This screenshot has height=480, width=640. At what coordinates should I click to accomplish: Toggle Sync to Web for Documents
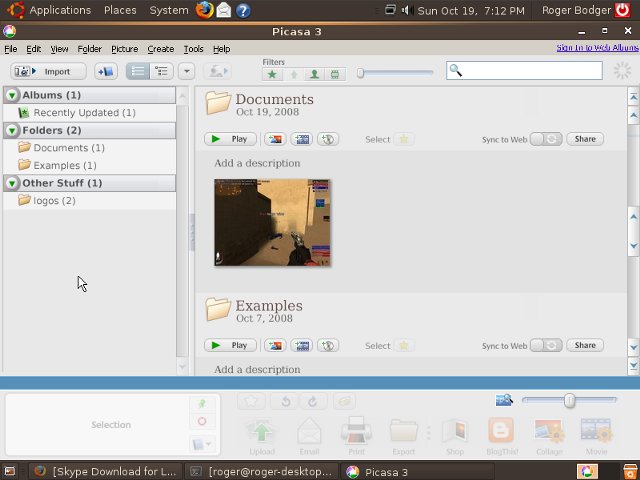tap(546, 139)
